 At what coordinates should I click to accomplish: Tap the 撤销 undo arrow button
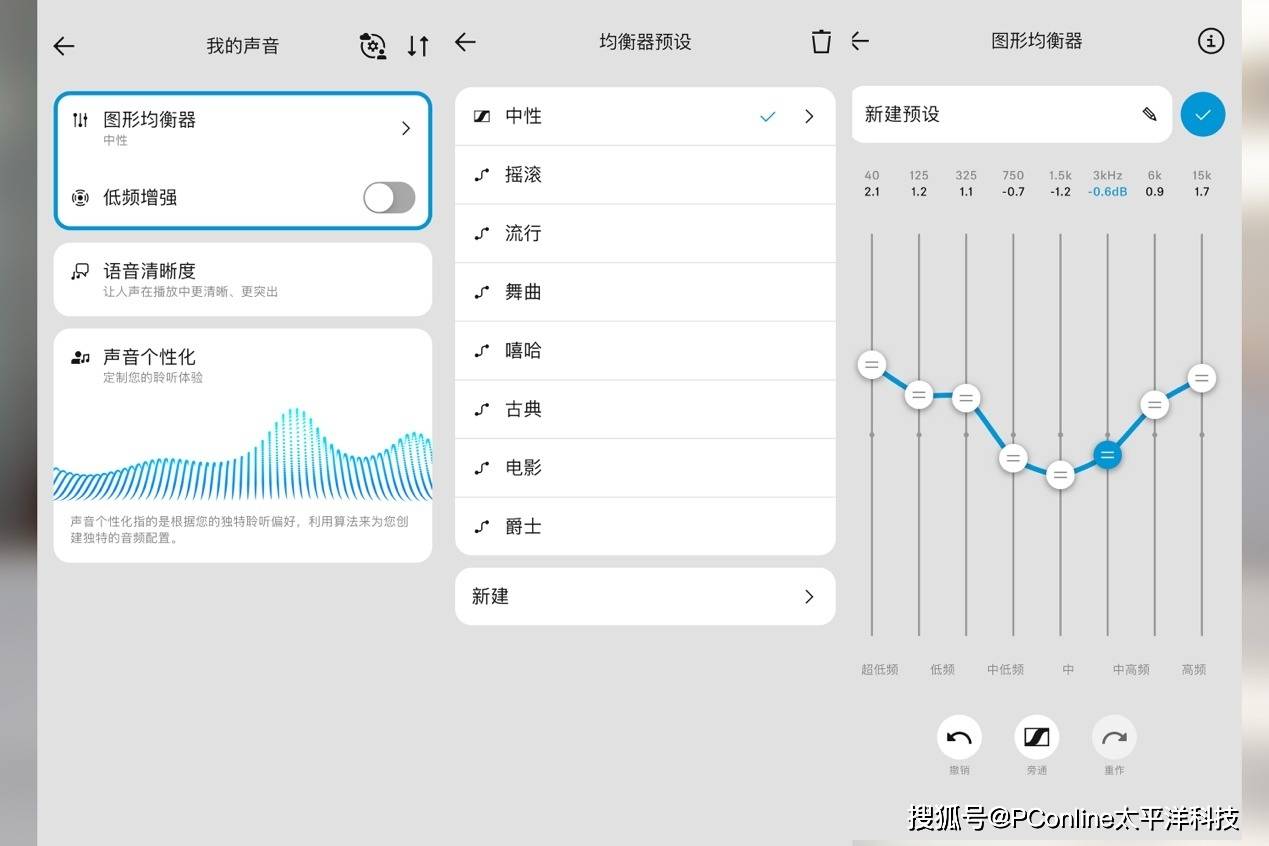click(959, 739)
